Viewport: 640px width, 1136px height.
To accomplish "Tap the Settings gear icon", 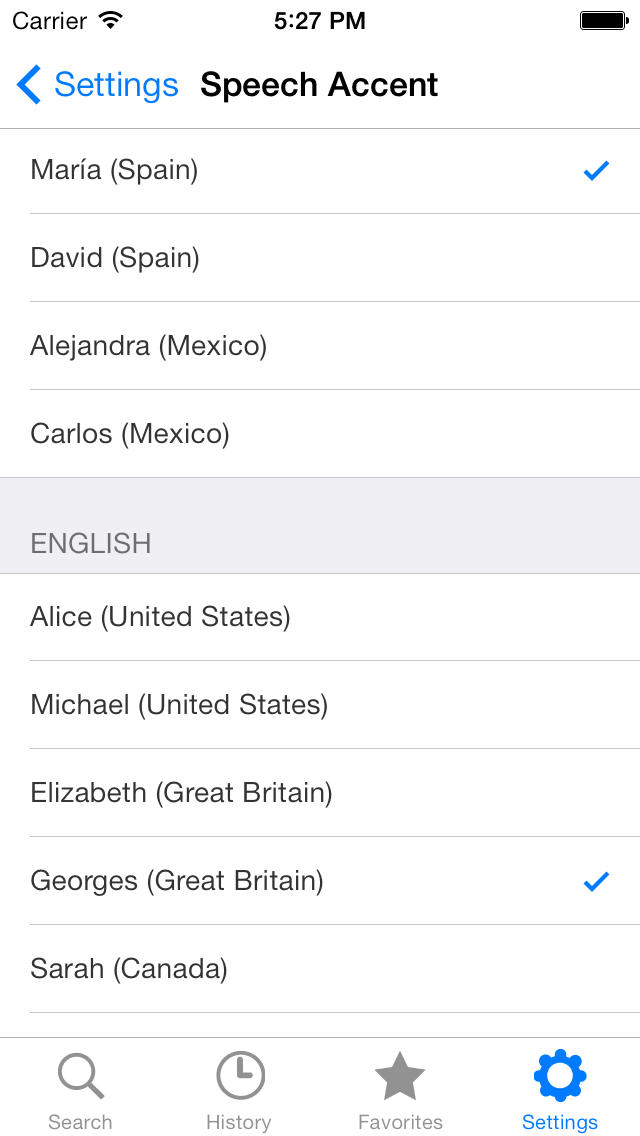I will pyautogui.click(x=560, y=1077).
